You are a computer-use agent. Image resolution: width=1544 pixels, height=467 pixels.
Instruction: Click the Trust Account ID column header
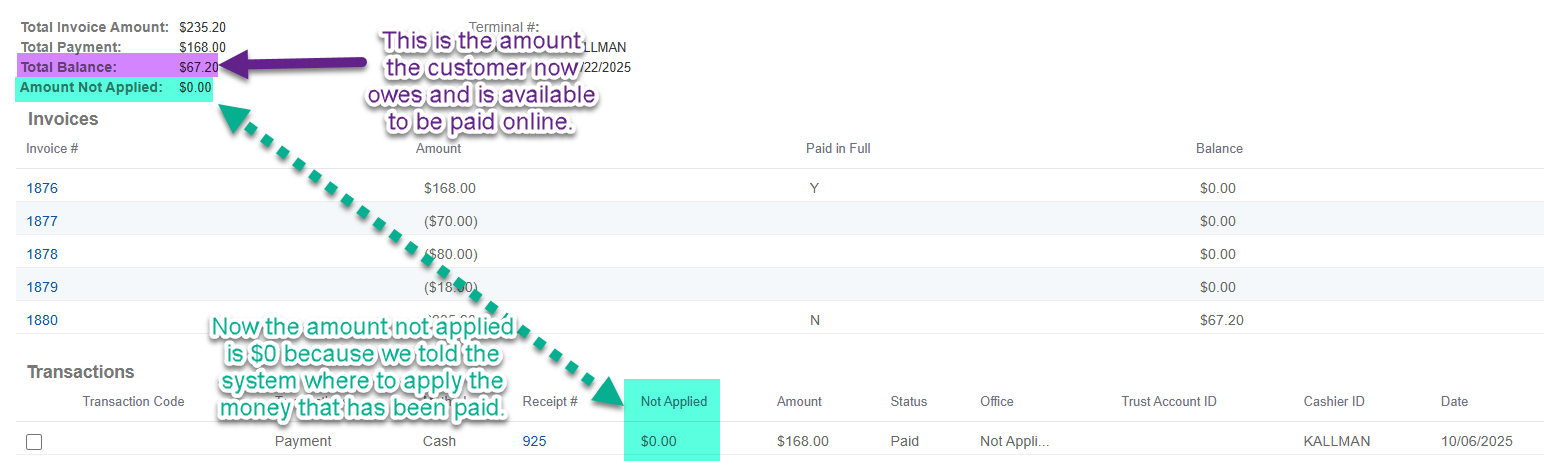1169,402
